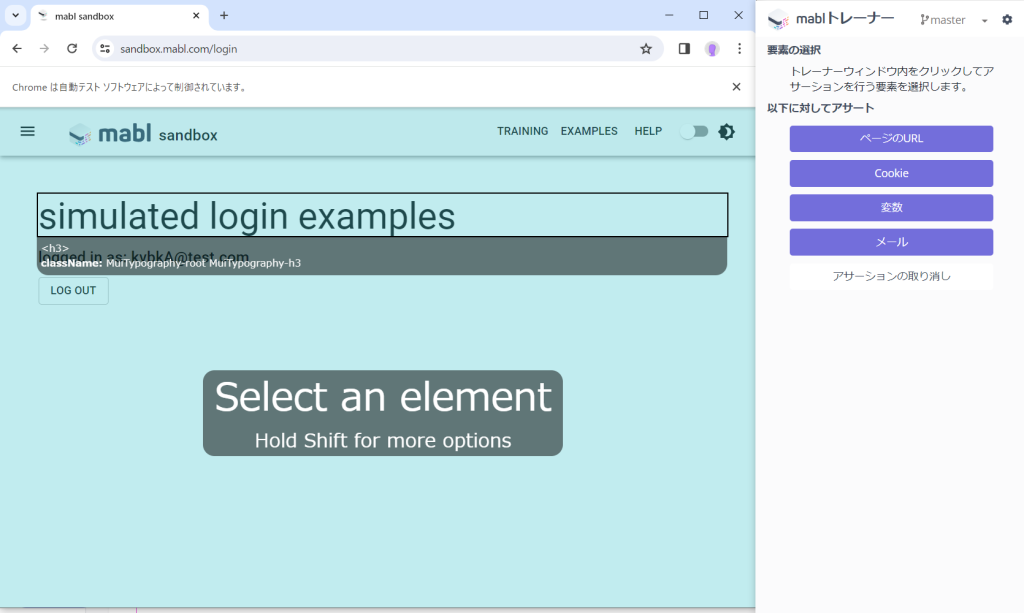
Task: Click the LOG OUT button
Action: click(73, 291)
